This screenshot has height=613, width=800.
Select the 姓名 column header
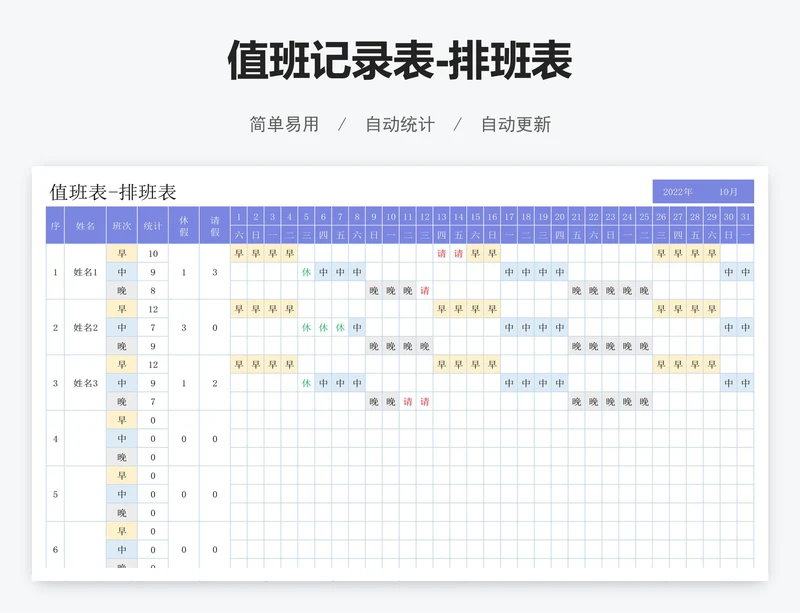click(85, 226)
